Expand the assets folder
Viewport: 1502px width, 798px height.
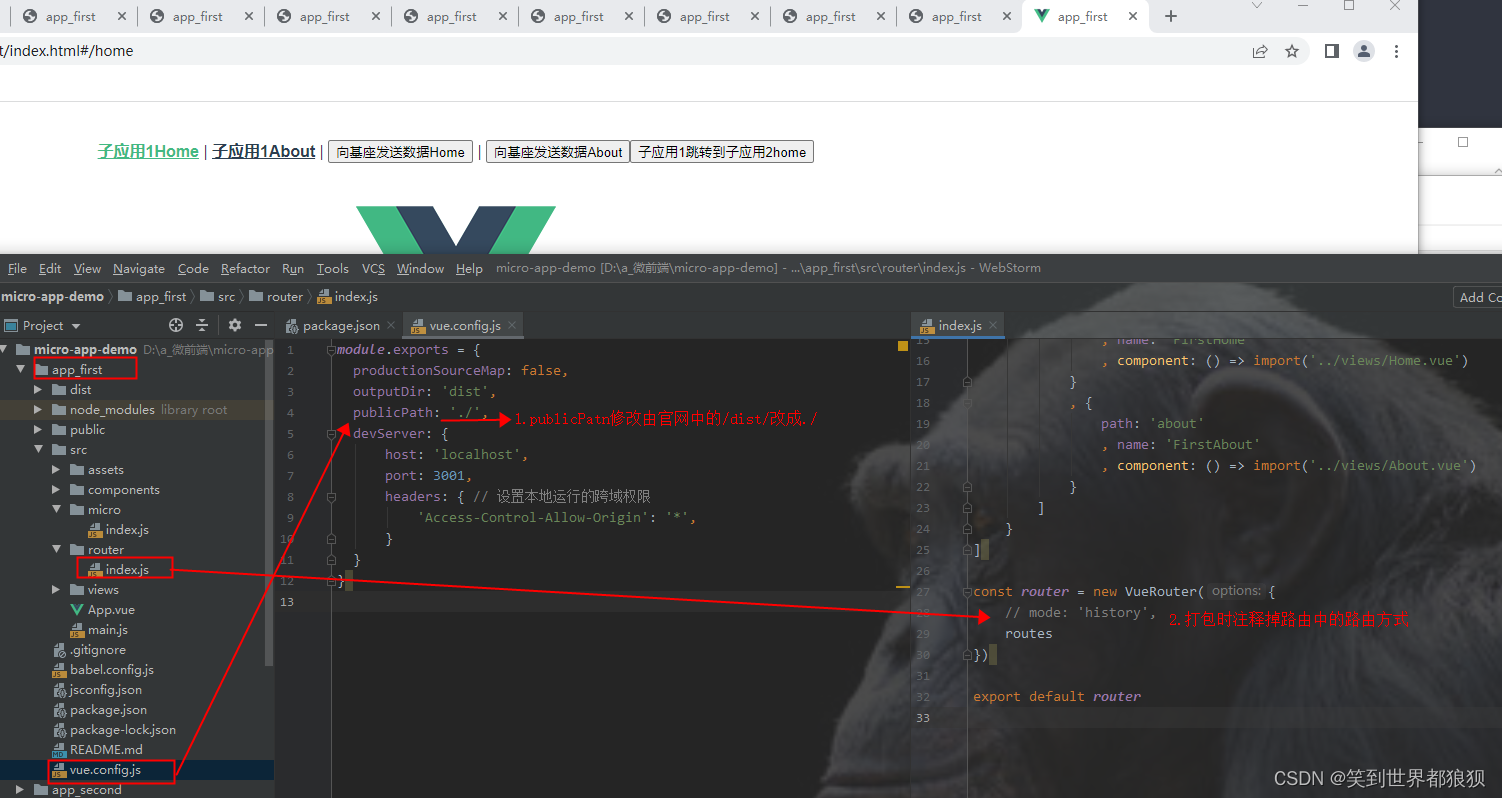(x=57, y=469)
